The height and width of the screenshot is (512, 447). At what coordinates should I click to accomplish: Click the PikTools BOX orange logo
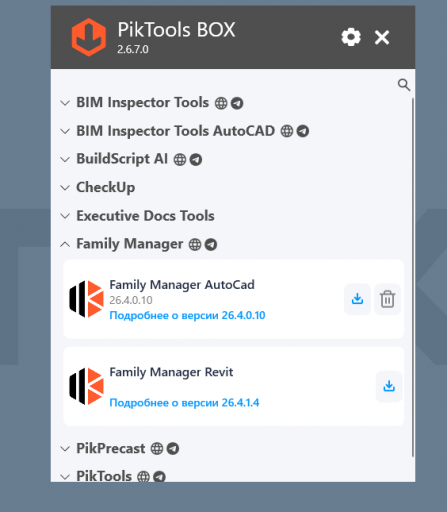click(x=89, y=37)
